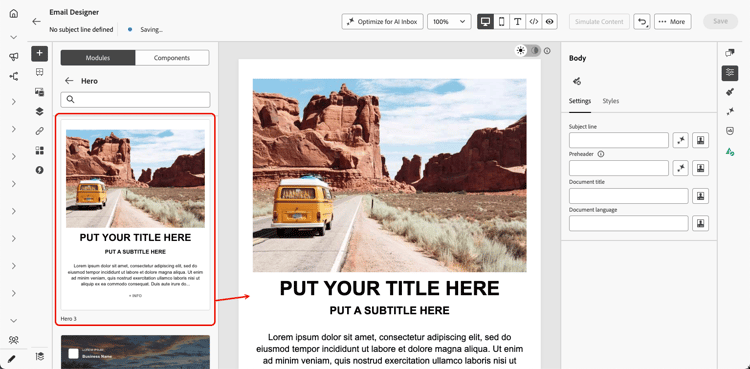Viewport: 750px width, 369px height.
Task: Click into the Document title input
Action: (629, 196)
